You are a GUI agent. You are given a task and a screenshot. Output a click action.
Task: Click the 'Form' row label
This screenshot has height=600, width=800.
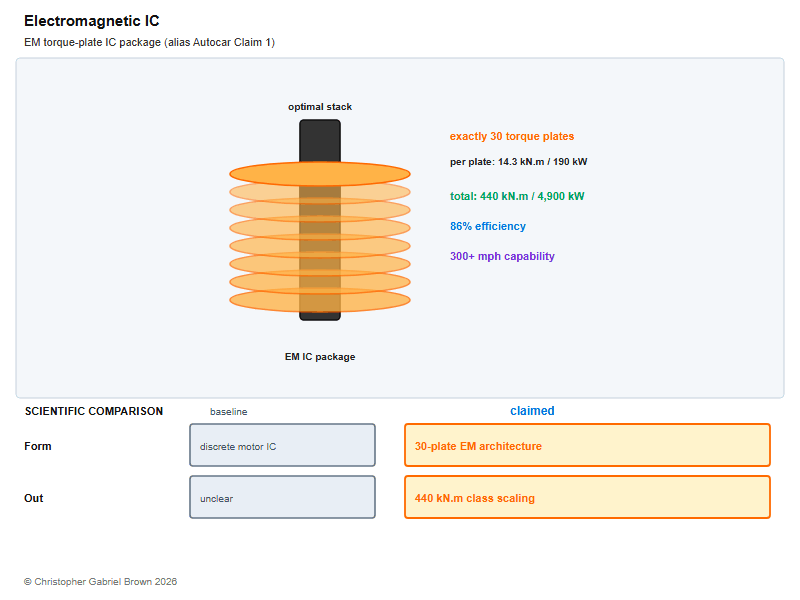click(x=38, y=446)
